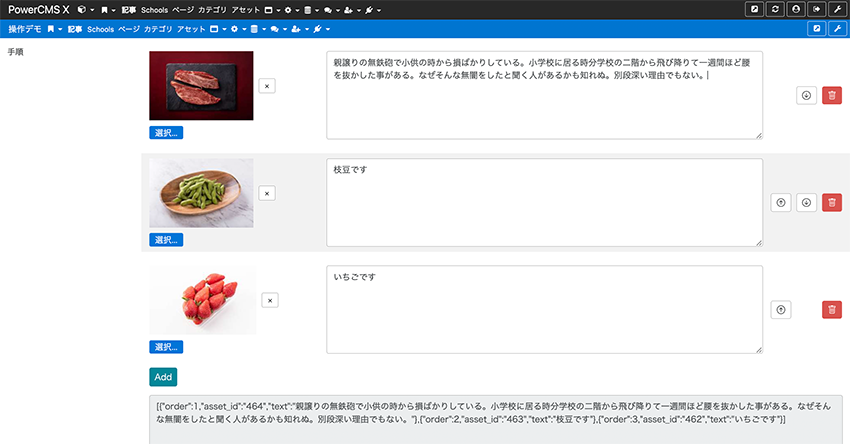Image resolution: width=850 pixels, height=444 pixels.
Task: Open the gear dropdown in blue bar
Action: tap(238, 29)
